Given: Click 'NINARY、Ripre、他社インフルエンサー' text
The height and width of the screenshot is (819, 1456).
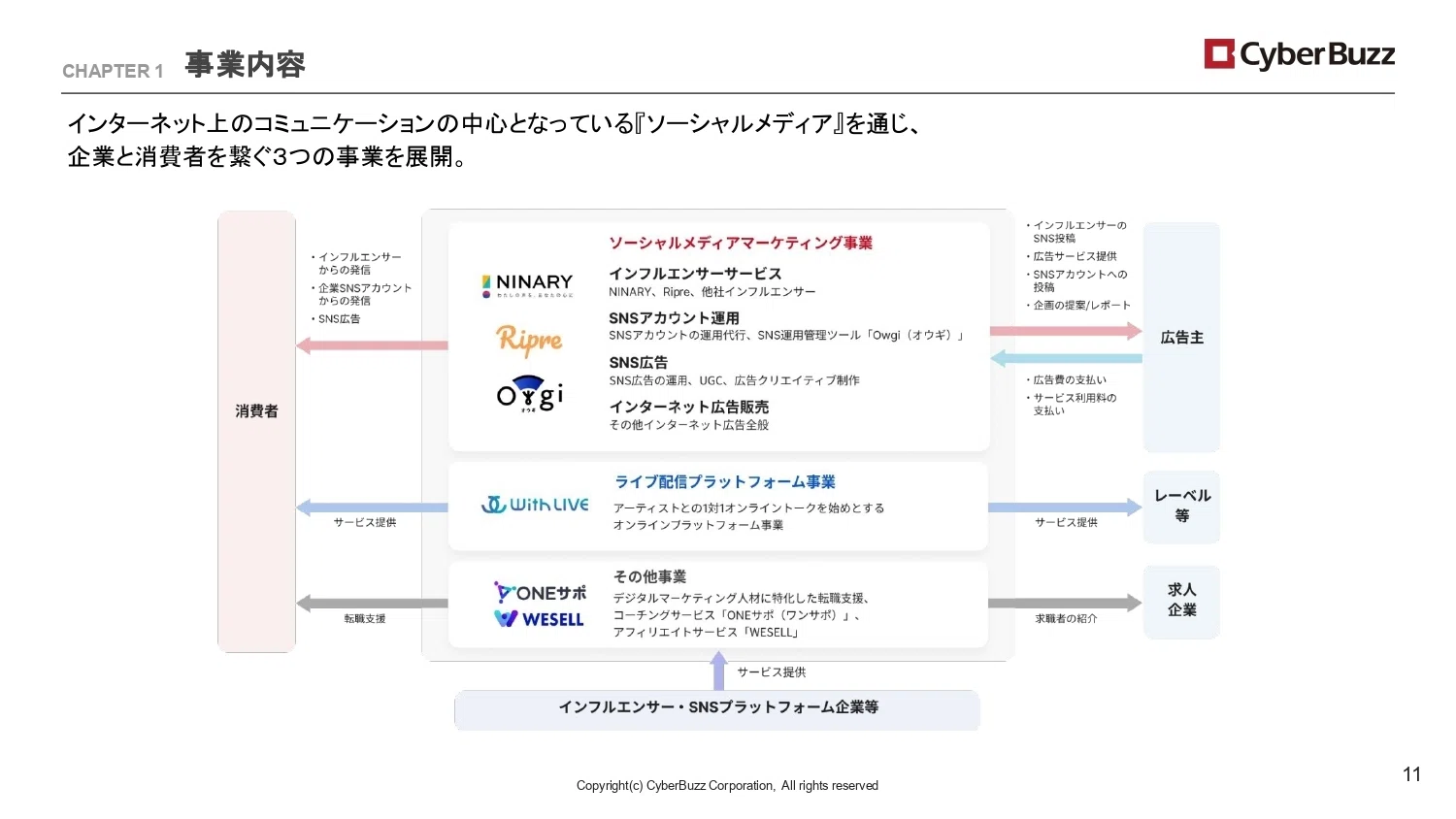Looking at the screenshot, I should pos(711,292).
